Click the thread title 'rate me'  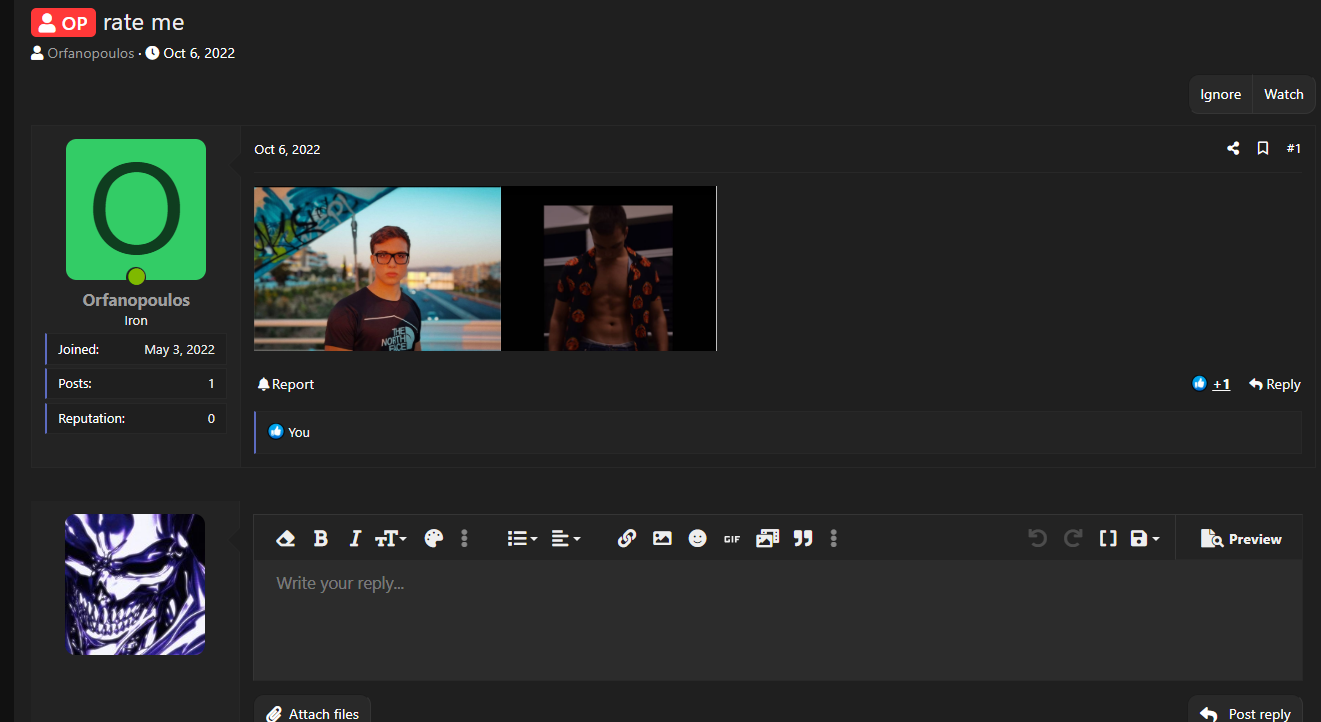point(143,22)
